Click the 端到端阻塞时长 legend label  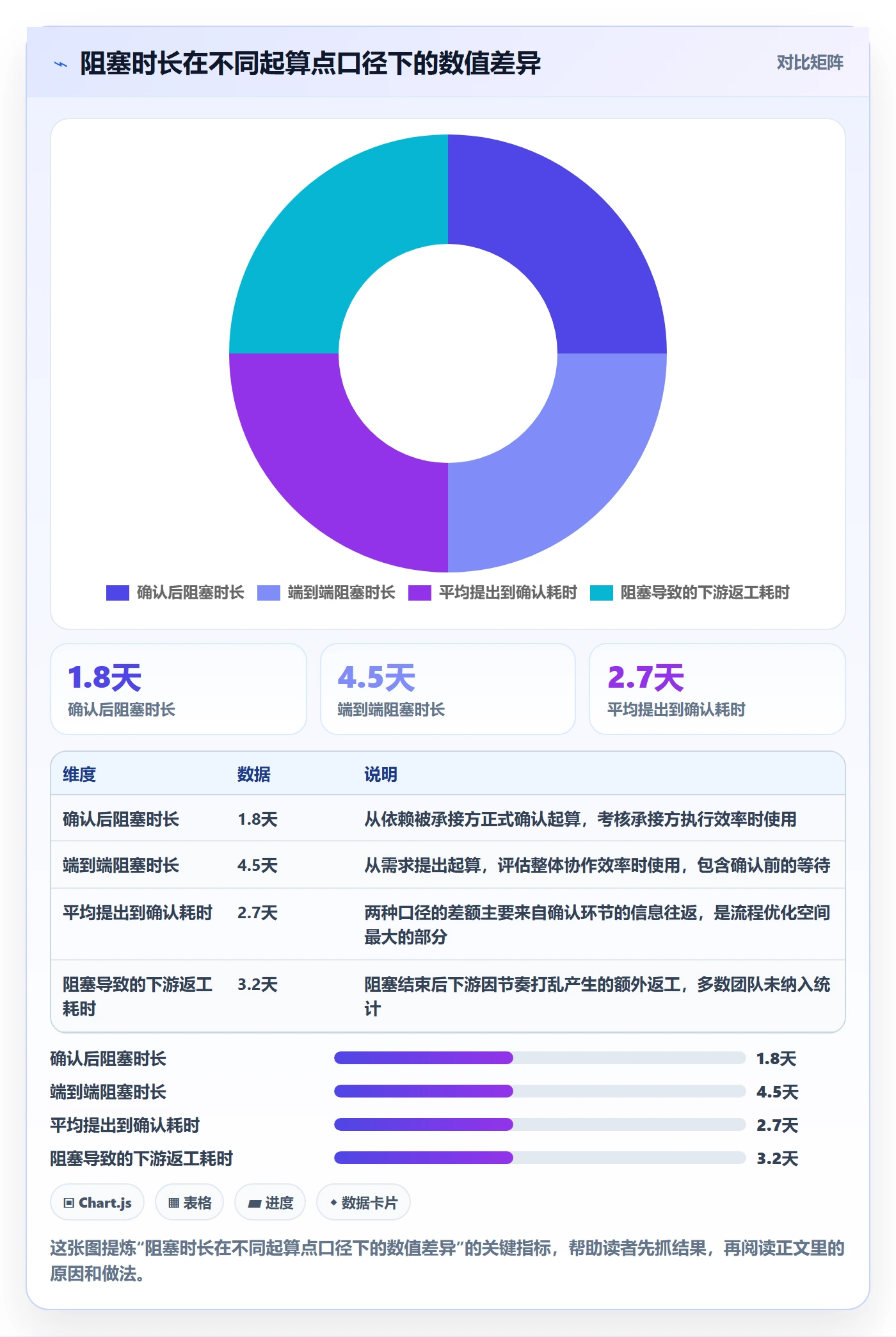click(342, 593)
